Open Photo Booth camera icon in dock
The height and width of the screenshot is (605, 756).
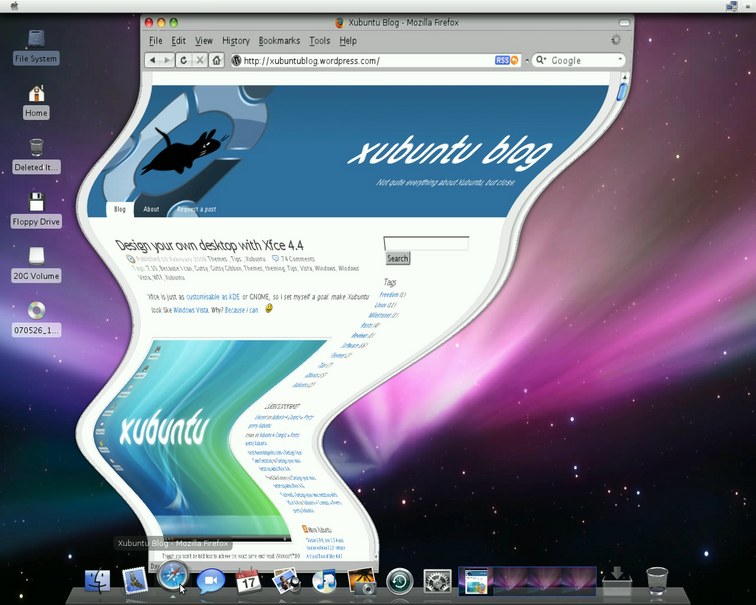click(x=362, y=580)
